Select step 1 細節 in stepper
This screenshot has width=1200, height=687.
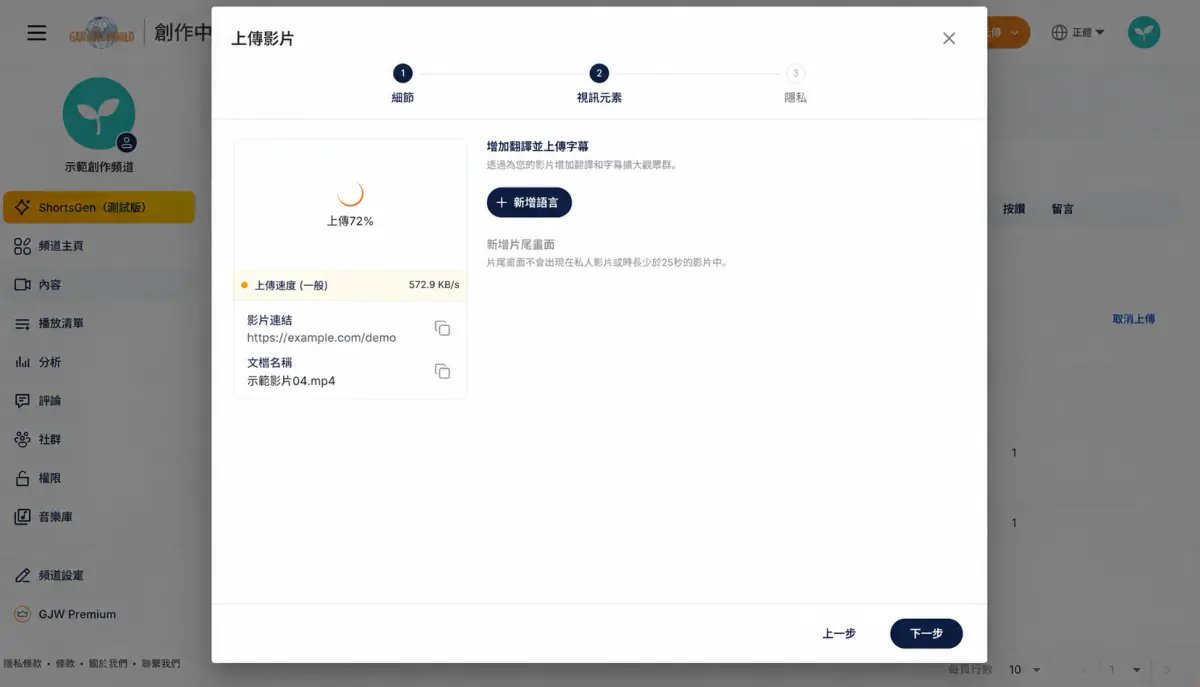coord(402,83)
